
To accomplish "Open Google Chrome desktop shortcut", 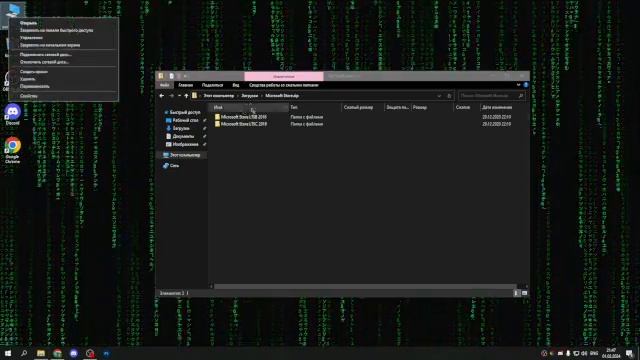I will [x=12, y=150].
